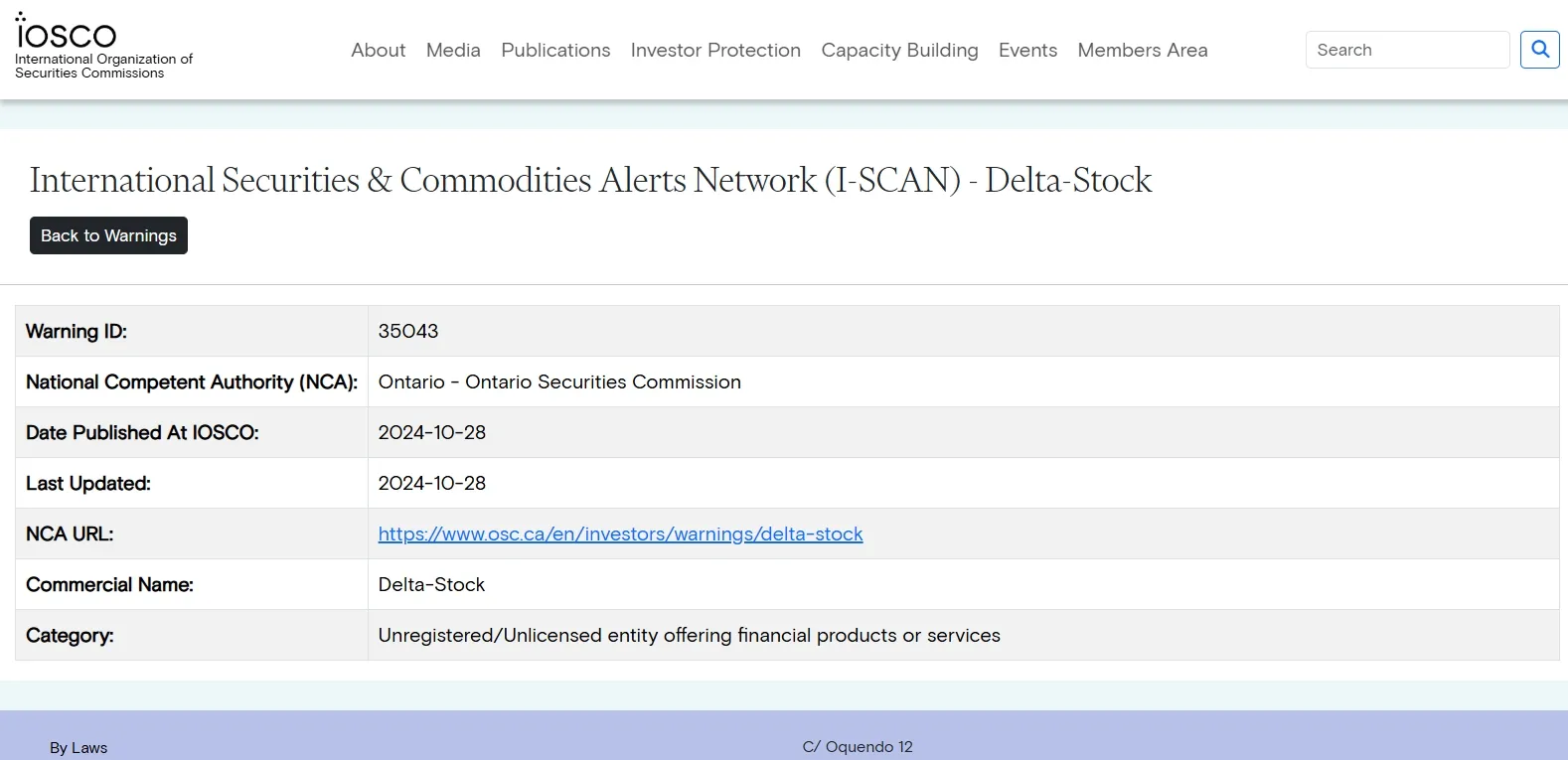Click the C/ Oquendo 12 address text
Image resolution: width=1568 pixels, height=760 pixels.
(x=858, y=746)
